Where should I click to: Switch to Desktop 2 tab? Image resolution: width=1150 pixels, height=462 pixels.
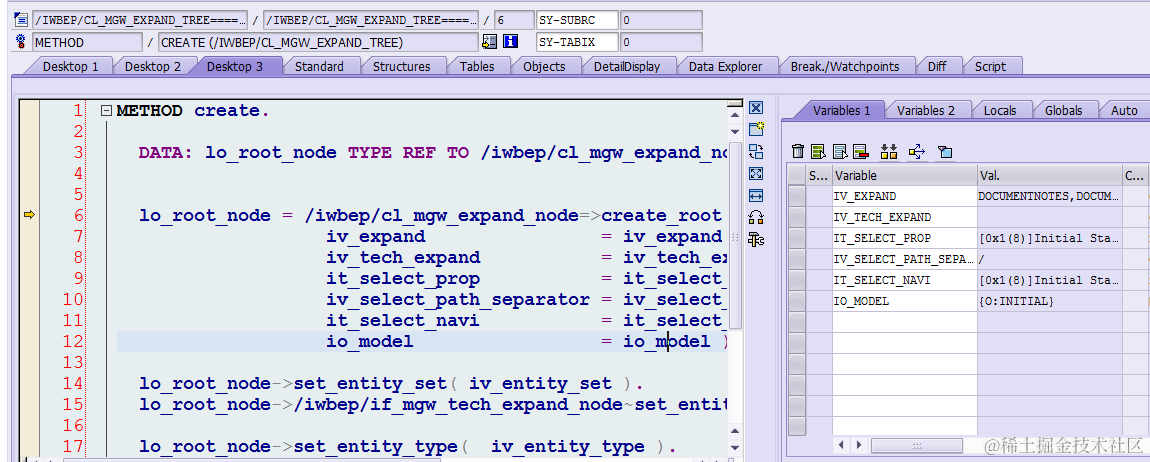click(x=153, y=67)
